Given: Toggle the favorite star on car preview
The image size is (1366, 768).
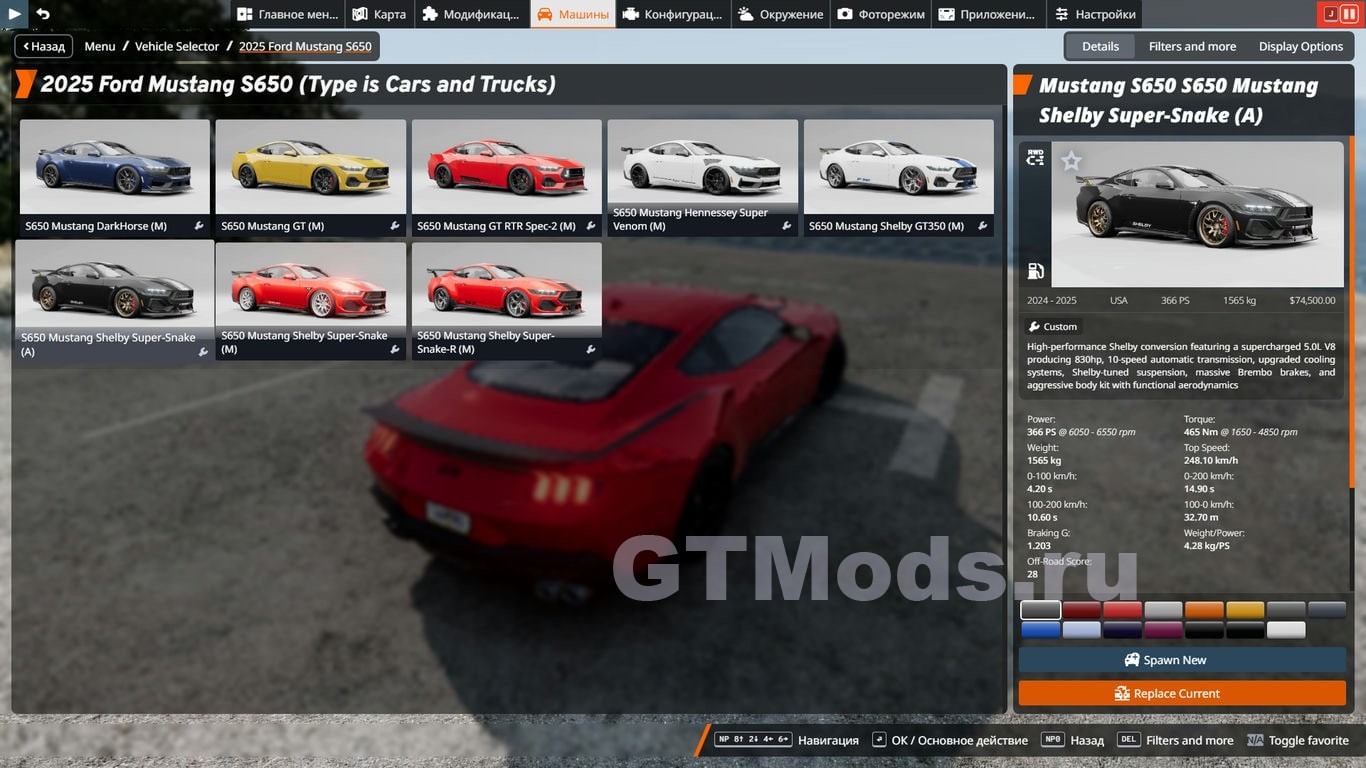Looking at the screenshot, I should [x=1071, y=161].
